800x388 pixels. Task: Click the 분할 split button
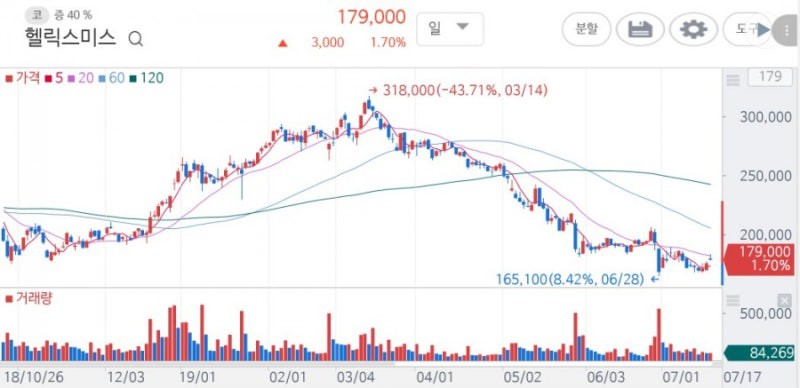586,30
